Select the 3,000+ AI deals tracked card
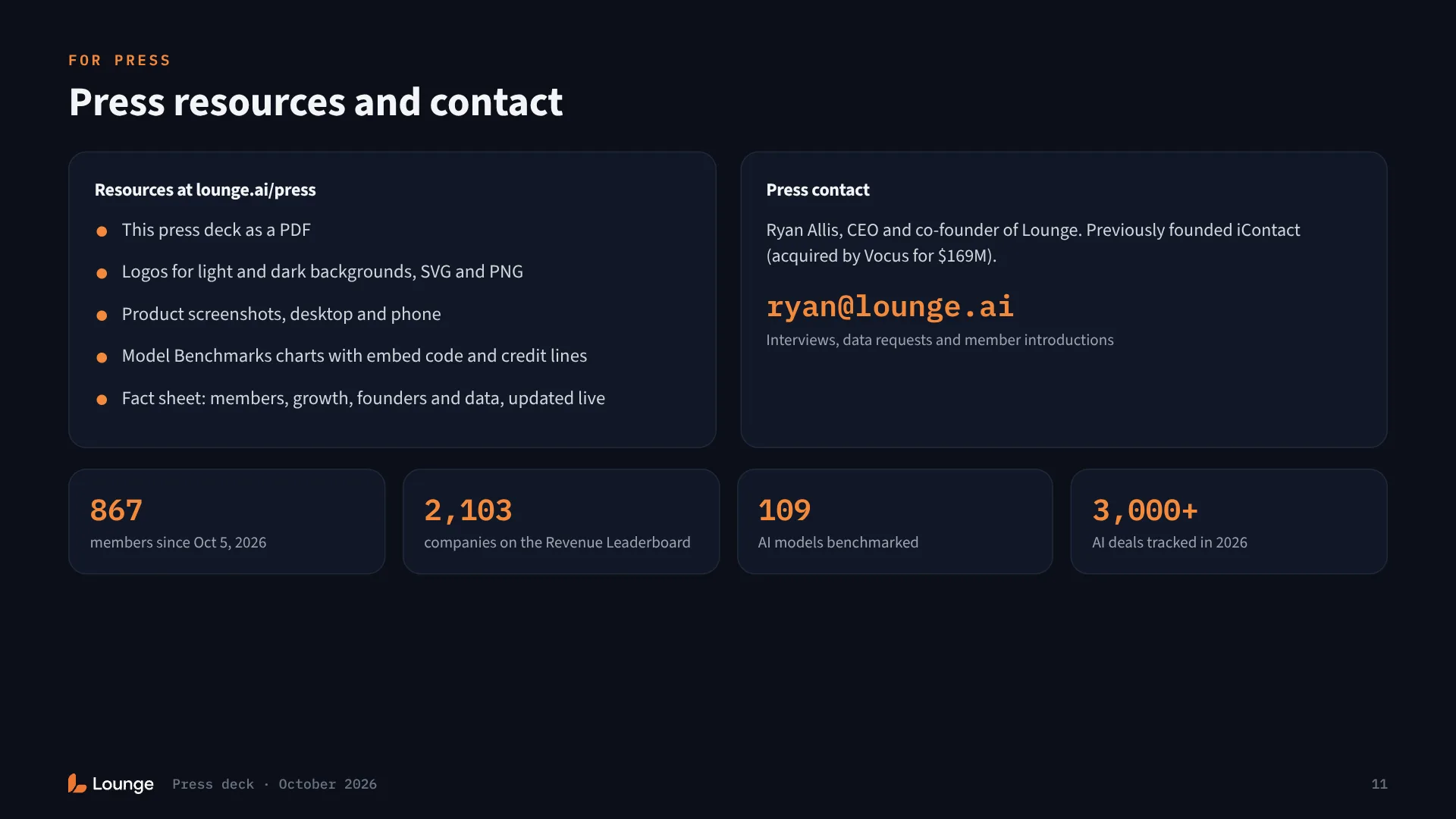 coord(1228,522)
